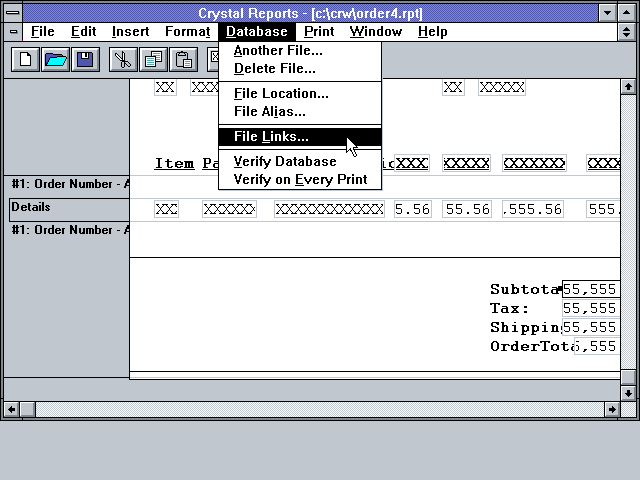Choose Another File... from Database menu
This screenshot has height=480, width=640.
pyautogui.click(x=300, y=51)
